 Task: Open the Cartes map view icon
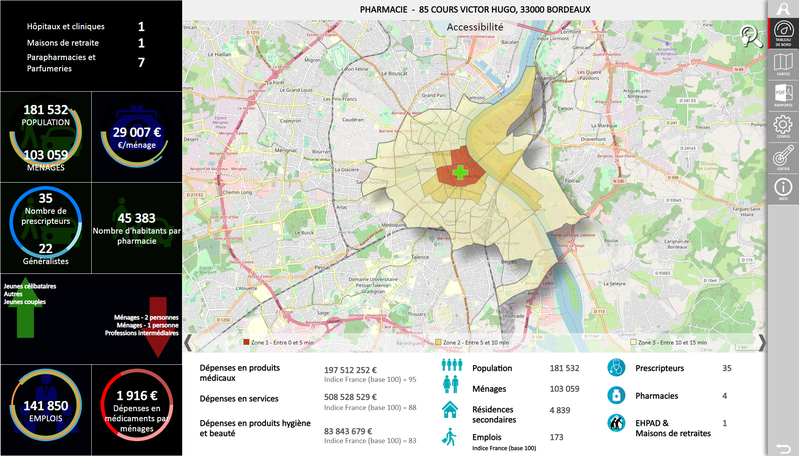point(783,65)
